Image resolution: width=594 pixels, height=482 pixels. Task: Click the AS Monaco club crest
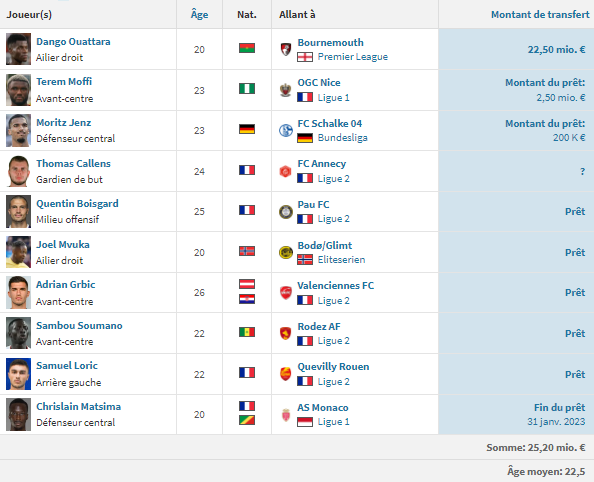286,415
